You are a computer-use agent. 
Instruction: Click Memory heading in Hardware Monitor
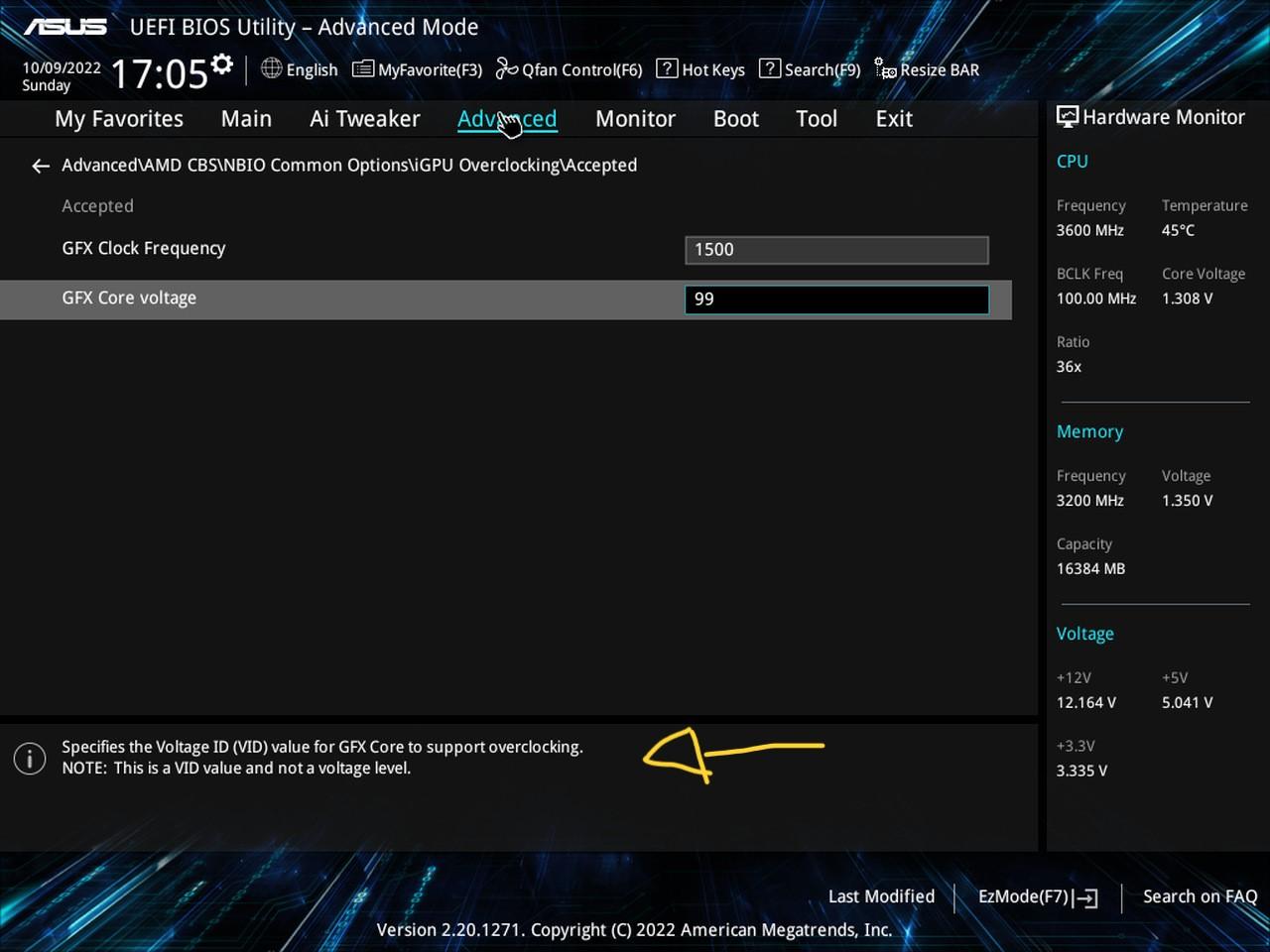[1089, 431]
